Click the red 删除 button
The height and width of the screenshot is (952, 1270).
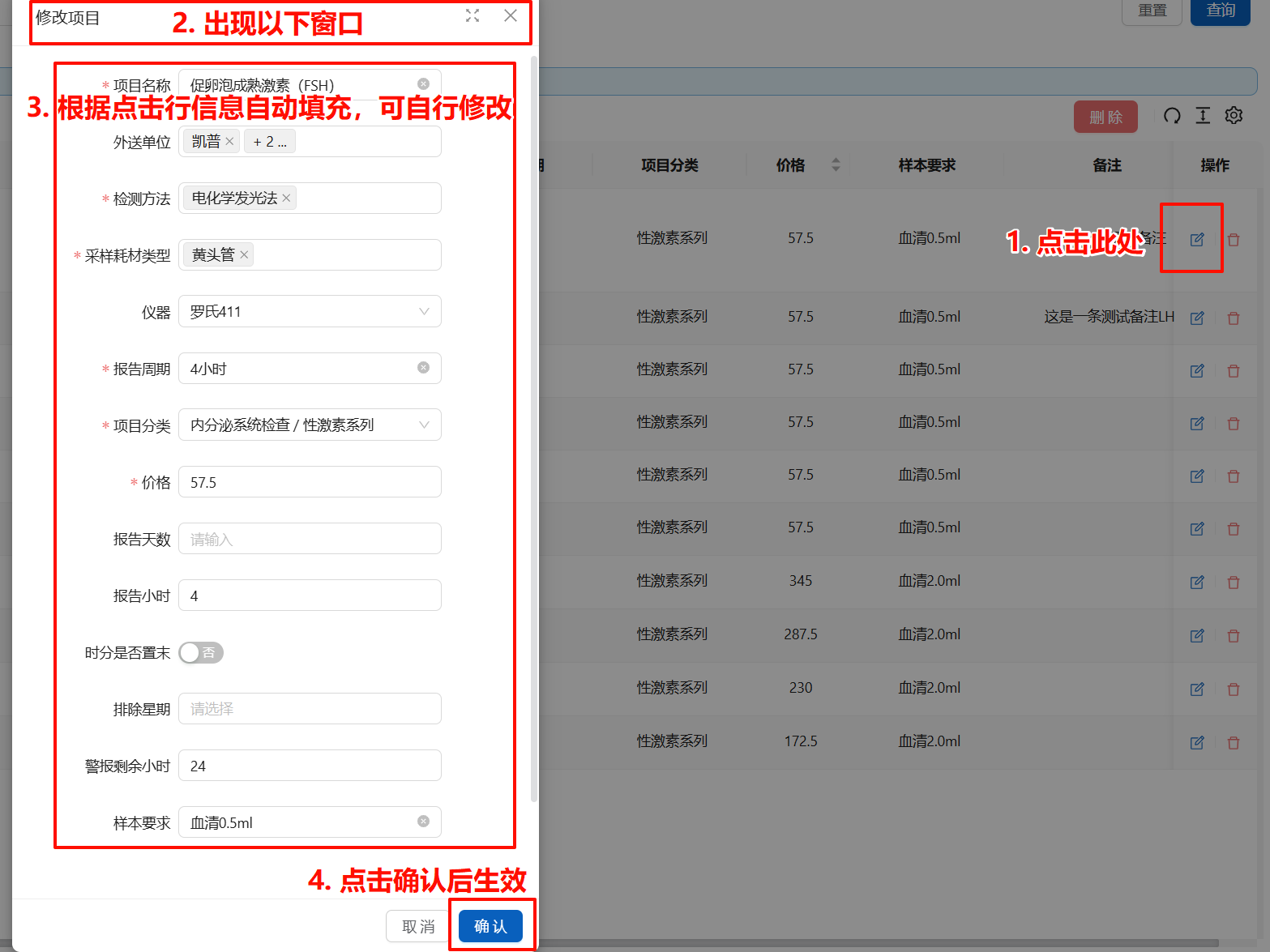pyautogui.click(x=1105, y=117)
